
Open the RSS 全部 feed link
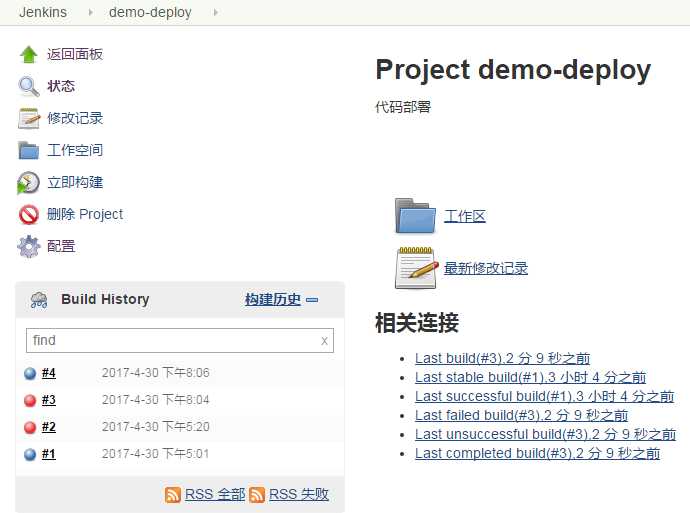pyautogui.click(x=215, y=495)
